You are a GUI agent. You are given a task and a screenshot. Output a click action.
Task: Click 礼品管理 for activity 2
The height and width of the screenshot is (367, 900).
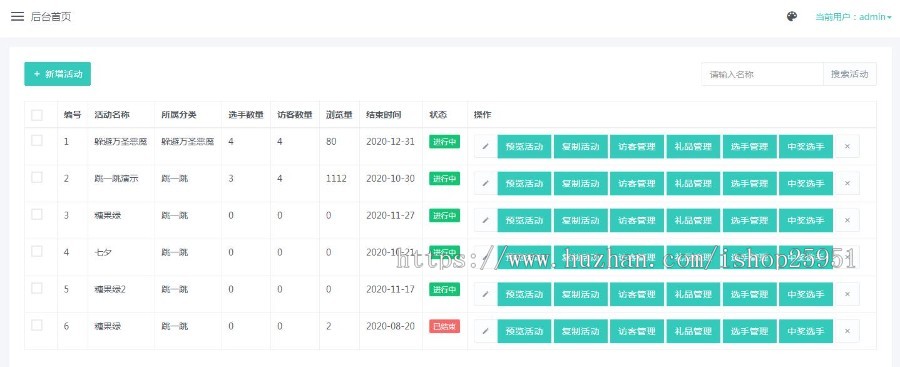click(693, 183)
